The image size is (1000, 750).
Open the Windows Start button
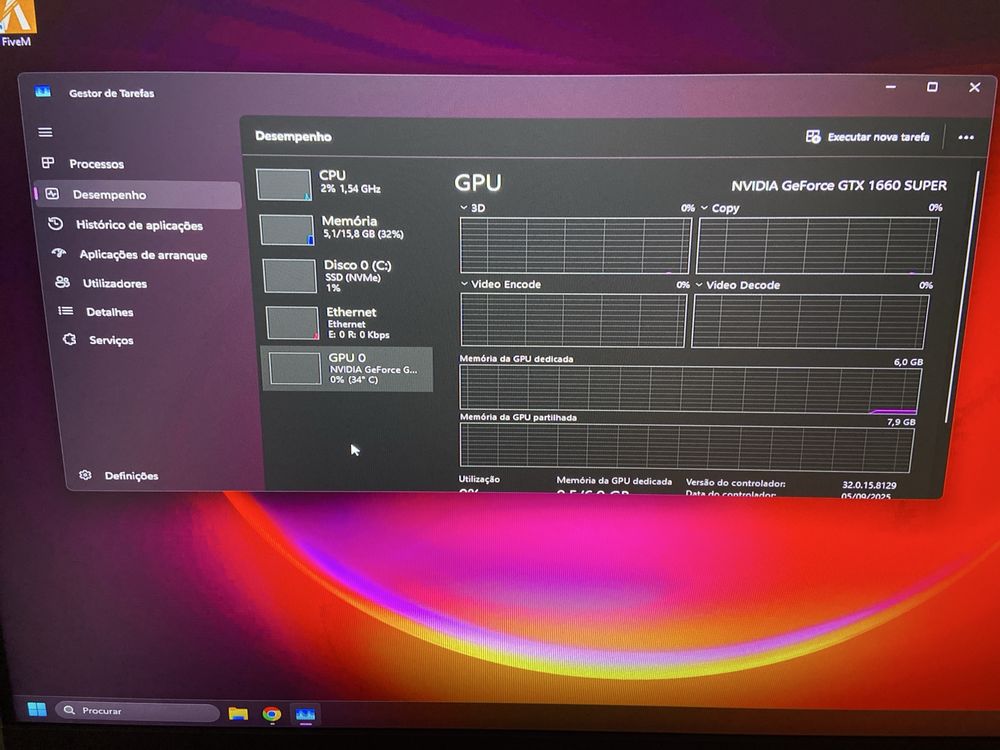(x=37, y=709)
